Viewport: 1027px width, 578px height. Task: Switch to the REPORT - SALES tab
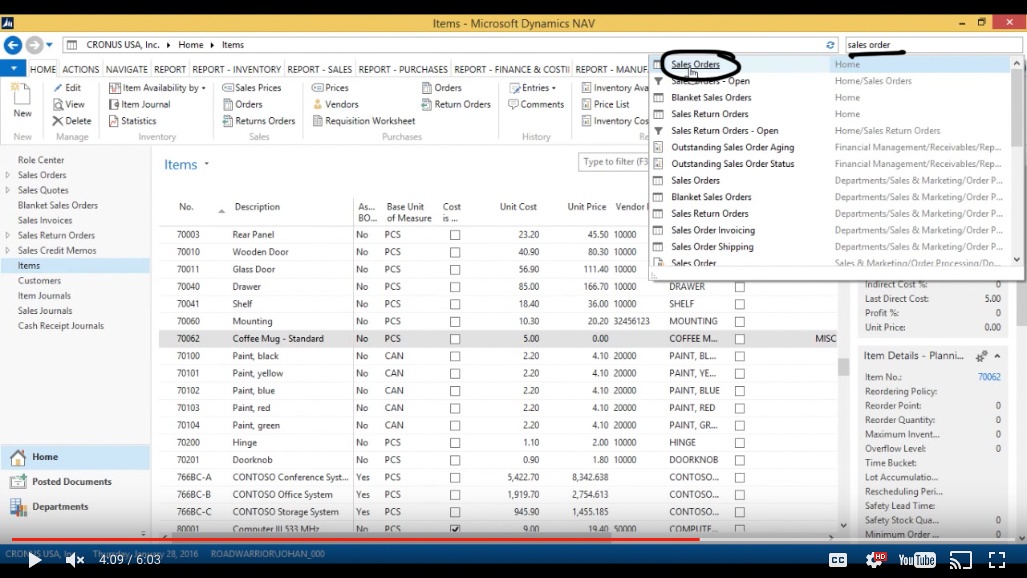tap(320, 69)
